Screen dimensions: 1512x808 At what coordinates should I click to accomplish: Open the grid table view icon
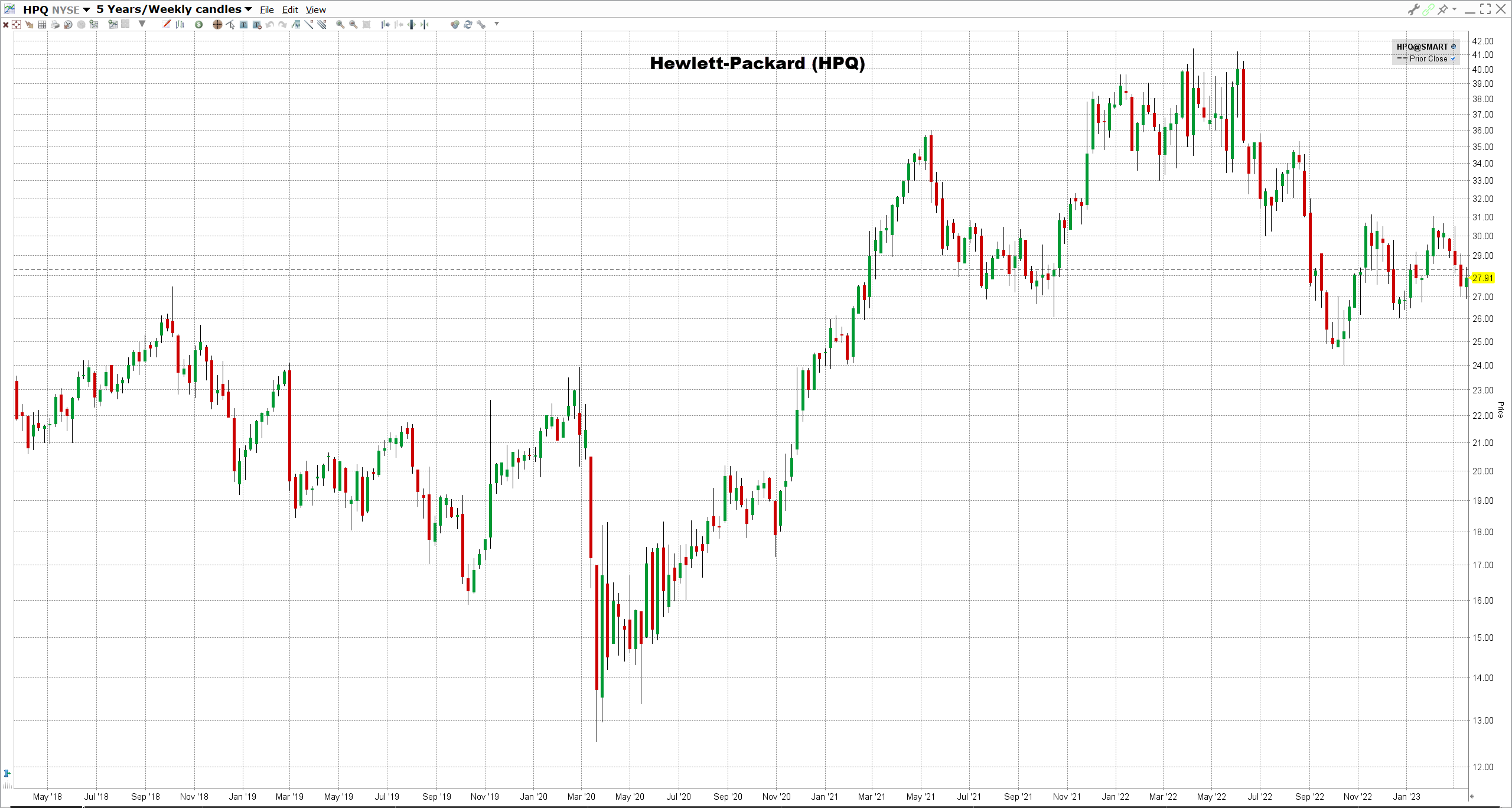(42, 24)
